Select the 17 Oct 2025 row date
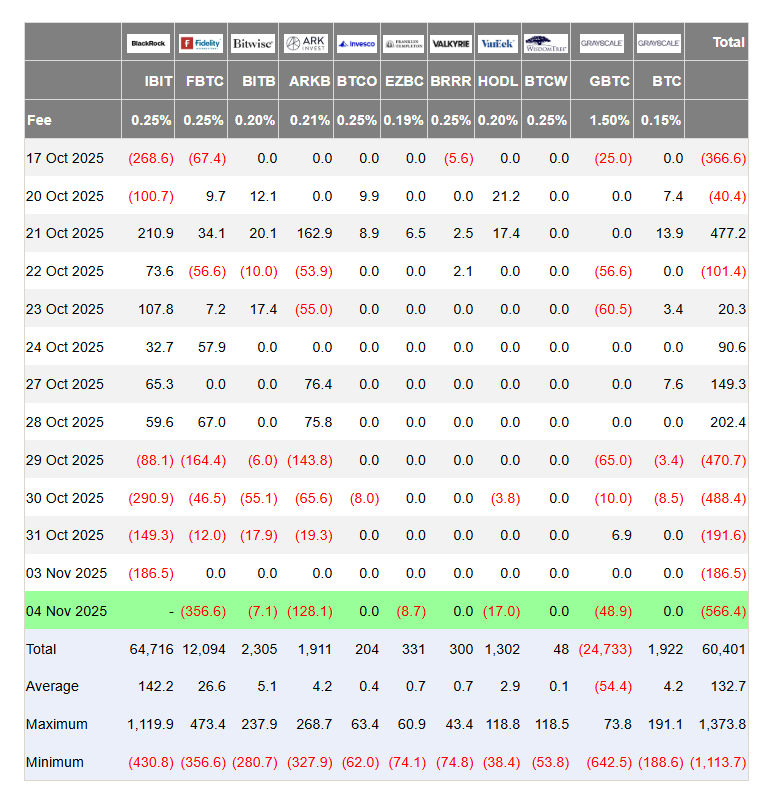 click(65, 158)
